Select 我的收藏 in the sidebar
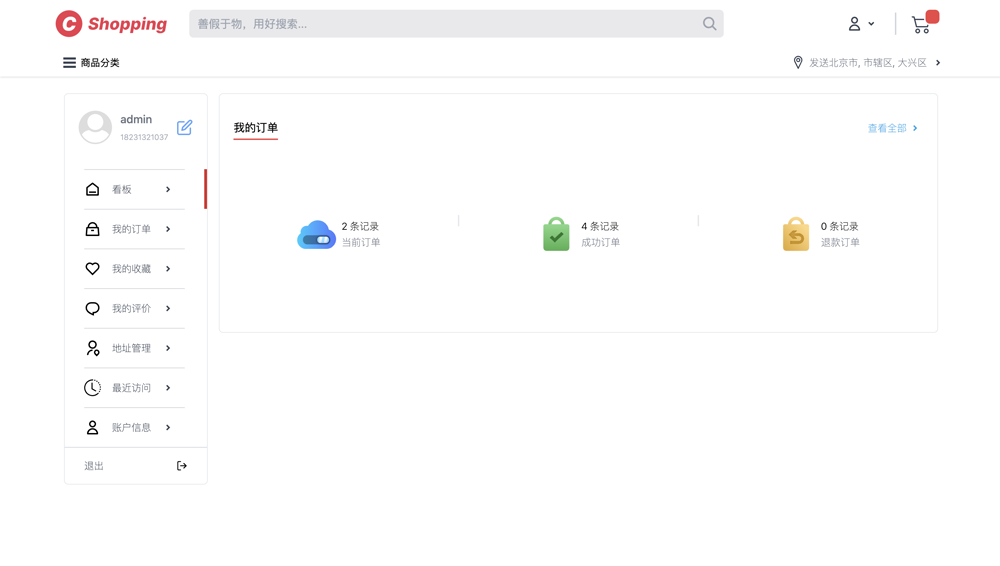 tap(131, 269)
